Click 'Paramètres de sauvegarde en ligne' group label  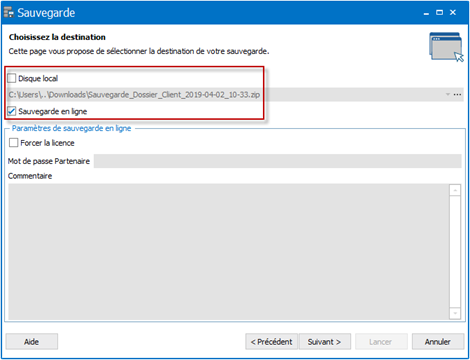71,128
